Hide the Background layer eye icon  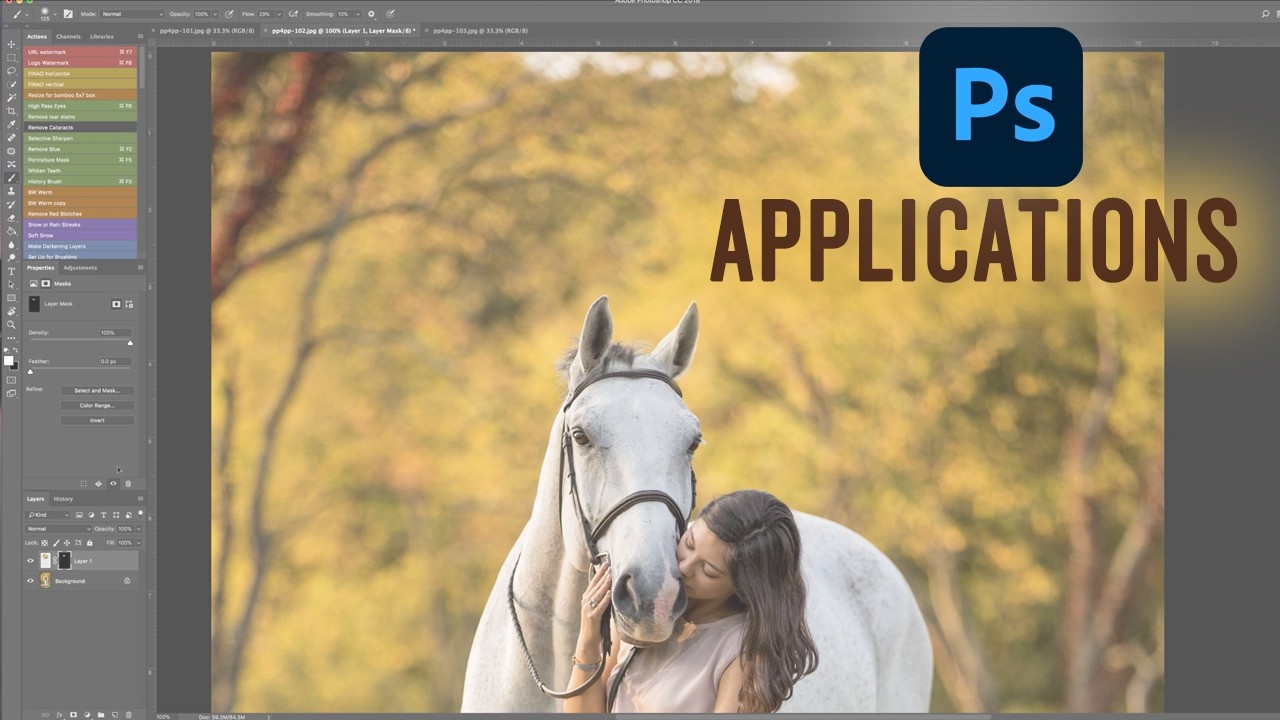coord(30,581)
